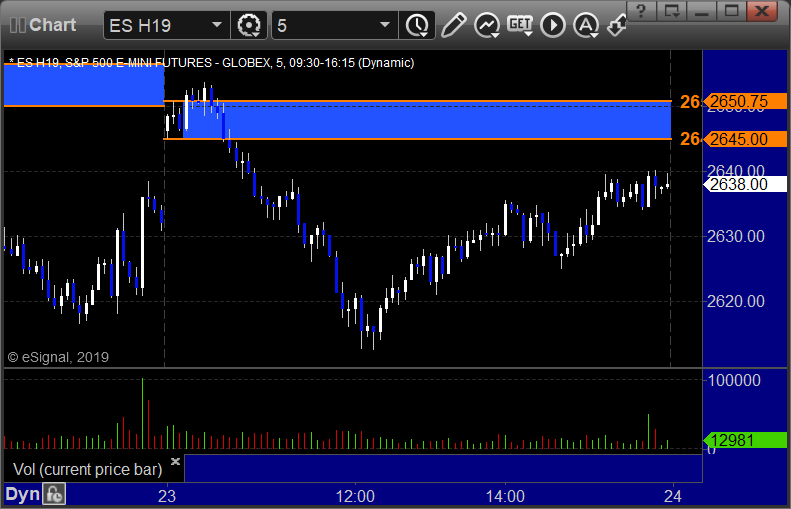791x509 pixels.
Task: Close the Vol study label with x
Action: tap(176, 461)
